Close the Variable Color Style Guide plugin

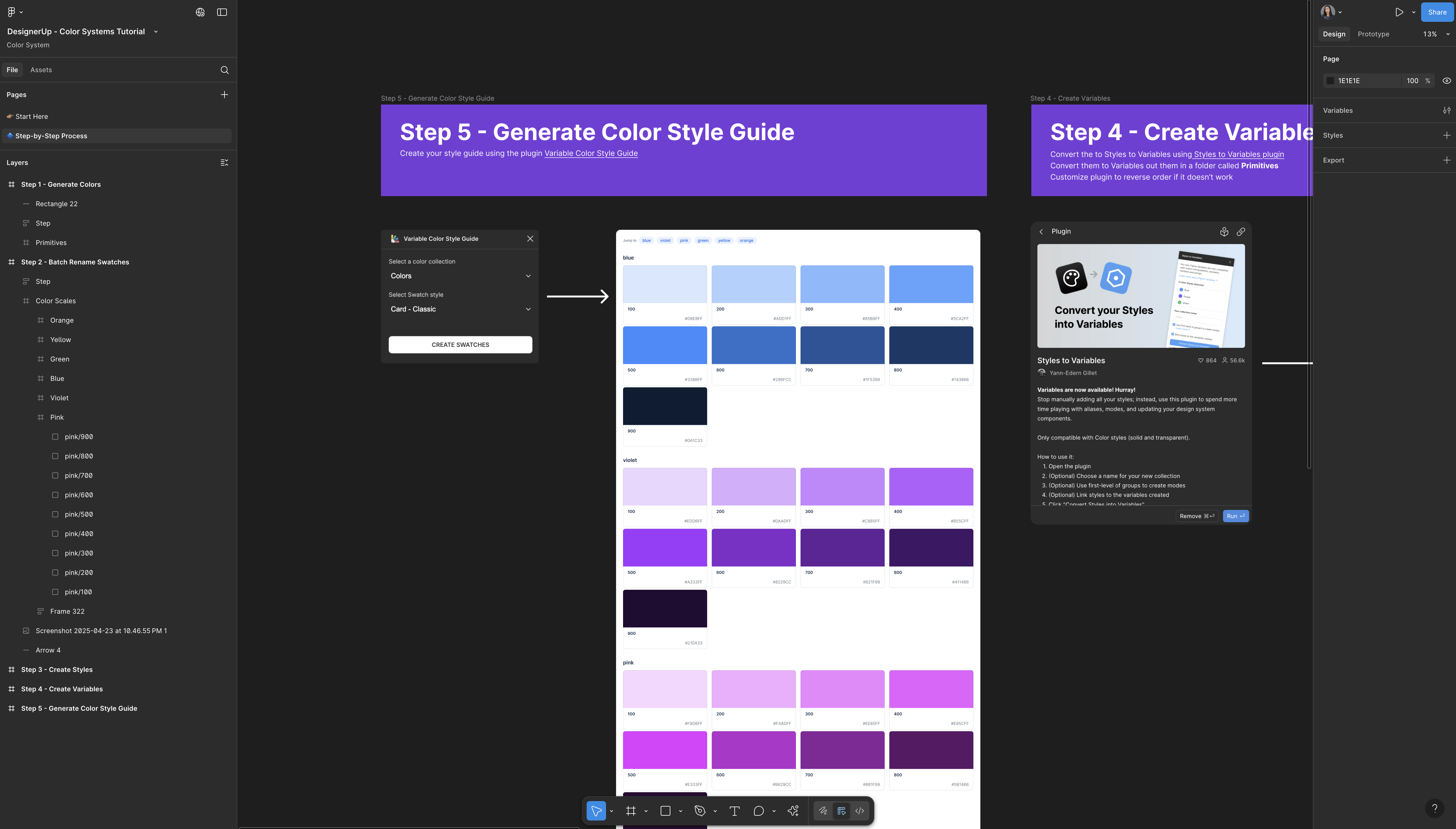point(530,239)
